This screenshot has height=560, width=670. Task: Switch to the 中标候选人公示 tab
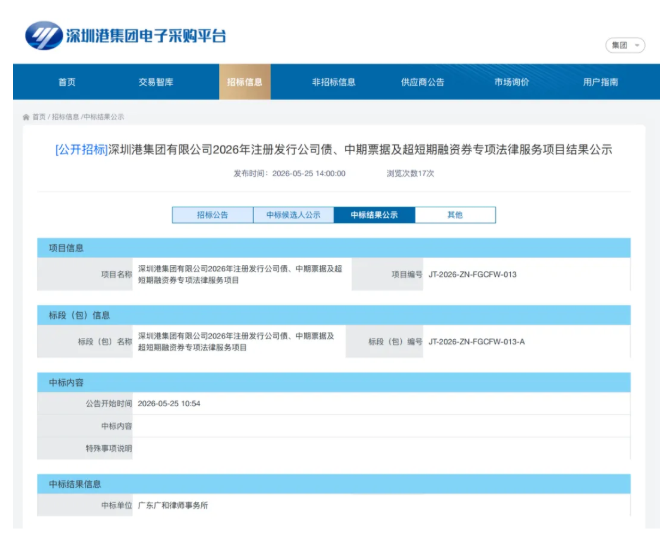pyautogui.click(x=294, y=215)
